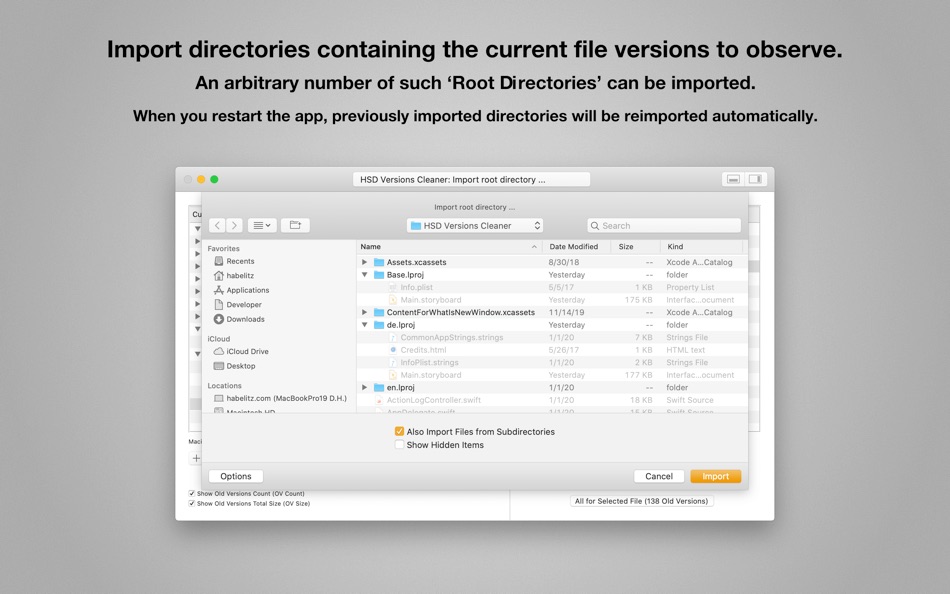Select the de.lproj folder row
The image size is (950, 594).
coord(552,325)
